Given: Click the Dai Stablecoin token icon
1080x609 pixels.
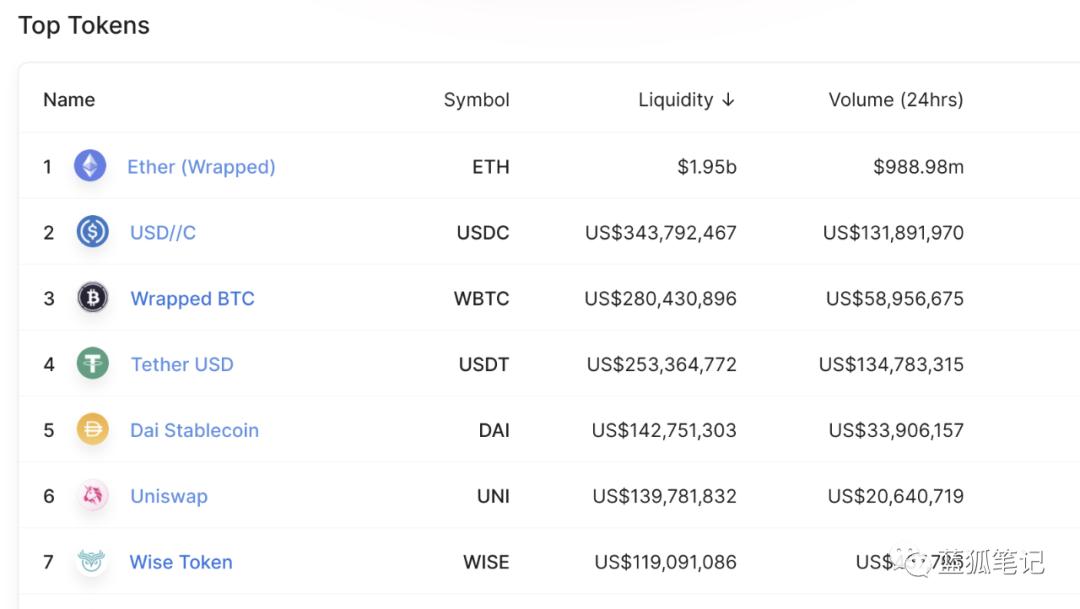Looking at the screenshot, I should pos(92,429).
